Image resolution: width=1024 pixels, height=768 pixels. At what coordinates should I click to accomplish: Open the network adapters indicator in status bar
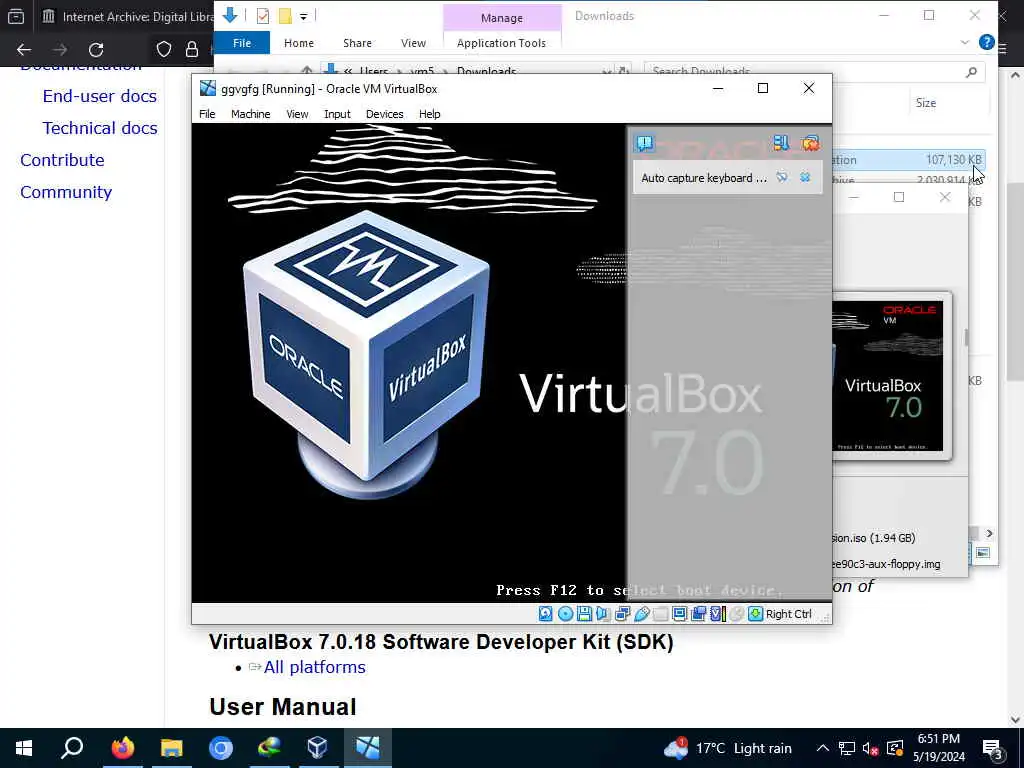(x=622, y=614)
